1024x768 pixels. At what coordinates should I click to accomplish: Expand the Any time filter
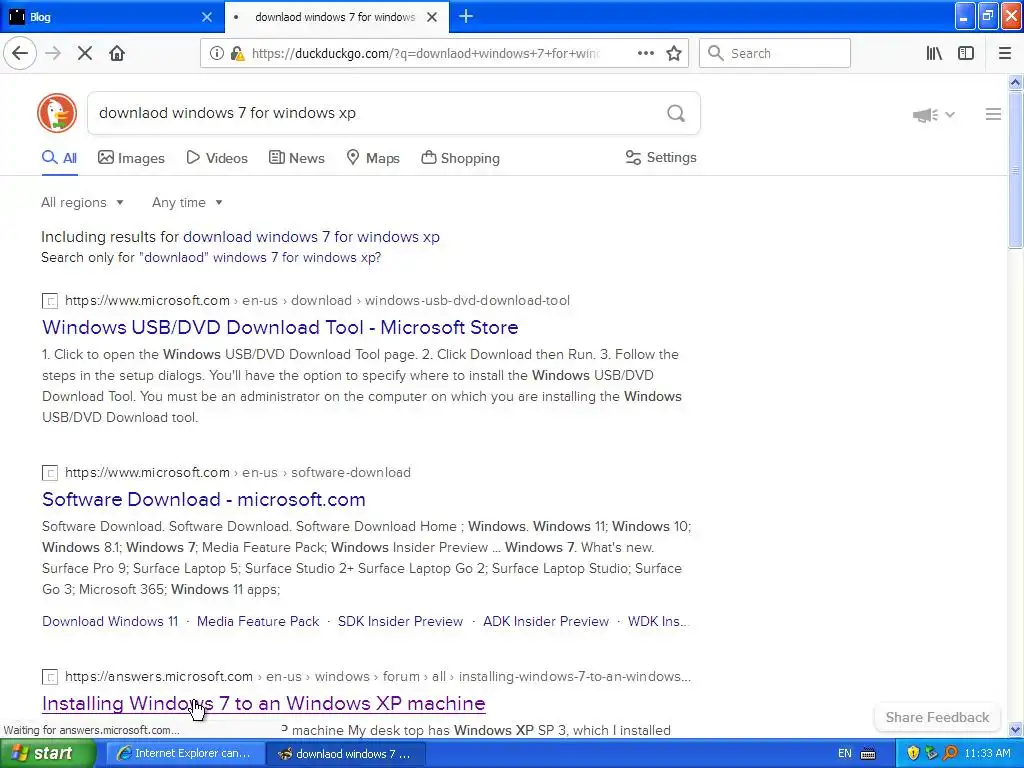click(x=187, y=202)
